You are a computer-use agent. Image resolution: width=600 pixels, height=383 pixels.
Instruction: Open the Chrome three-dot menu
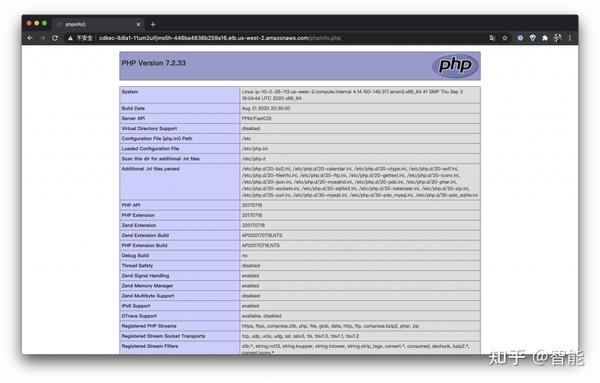[570, 38]
